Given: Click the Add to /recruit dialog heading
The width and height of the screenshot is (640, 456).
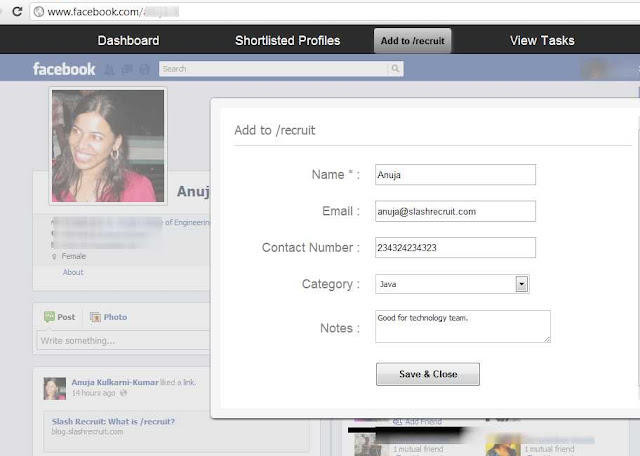Looking at the screenshot, I should pyautogui.click(x=275, y=130).
